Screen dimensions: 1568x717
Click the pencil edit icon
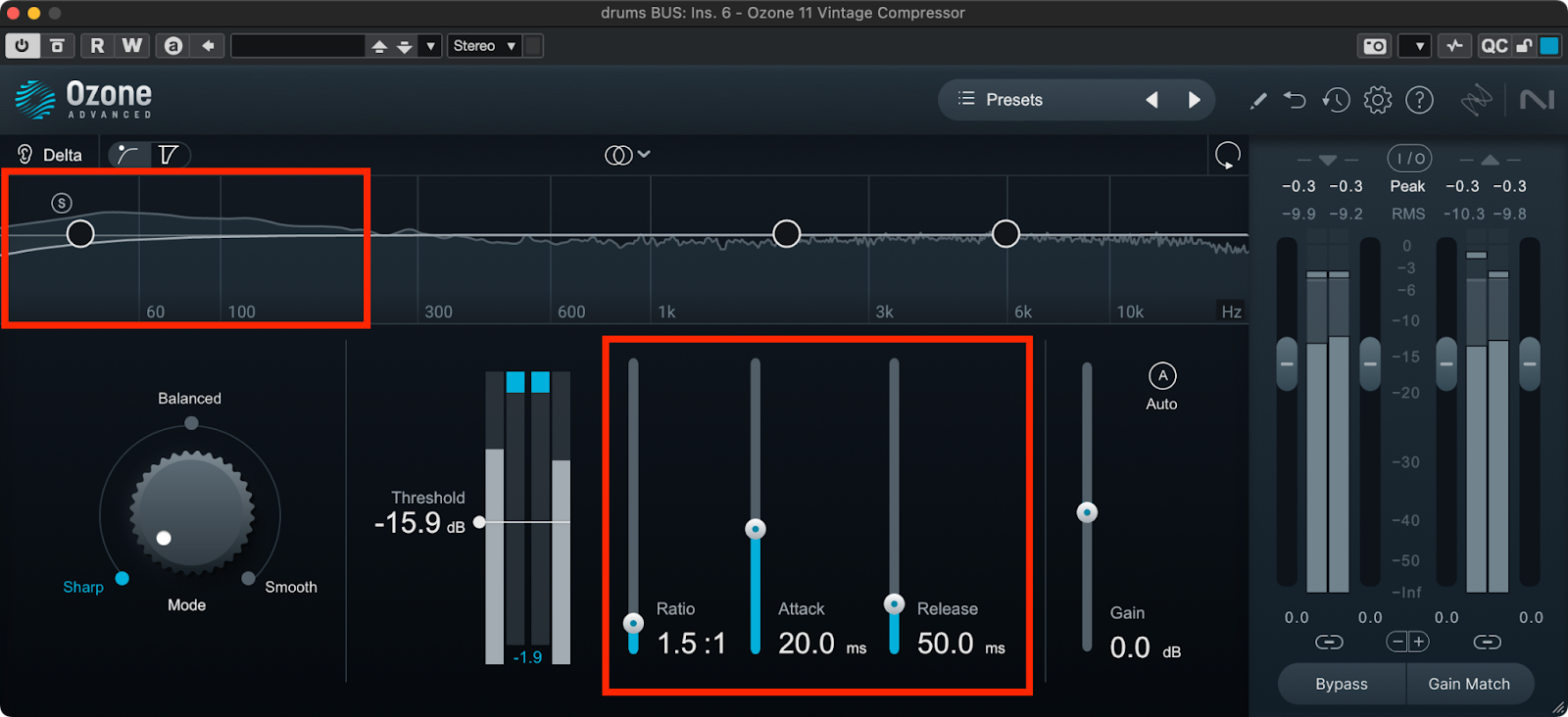pyautogui.click(x=1258, y=100)
